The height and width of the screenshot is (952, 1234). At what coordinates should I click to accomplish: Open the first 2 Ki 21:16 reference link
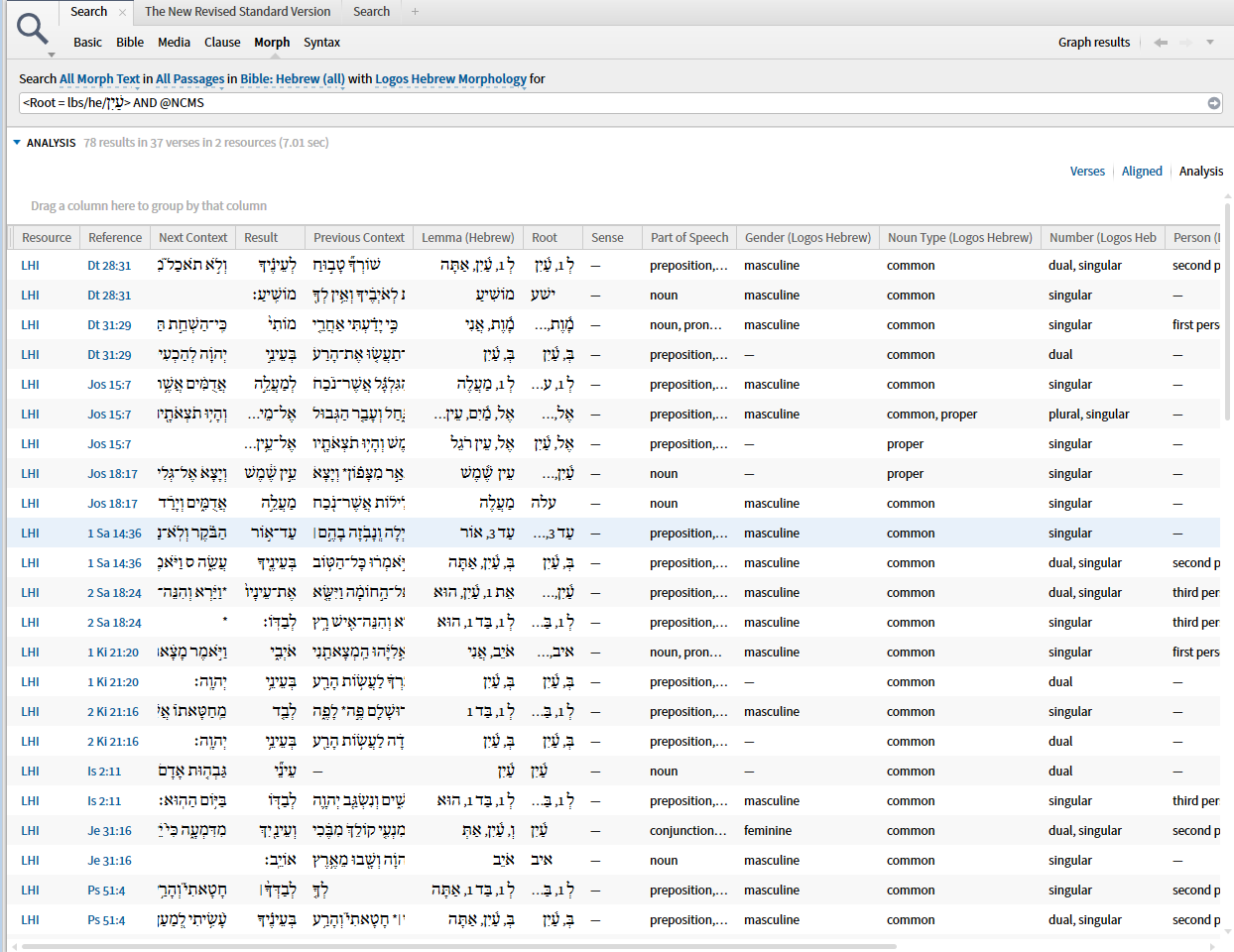point(113,712)
